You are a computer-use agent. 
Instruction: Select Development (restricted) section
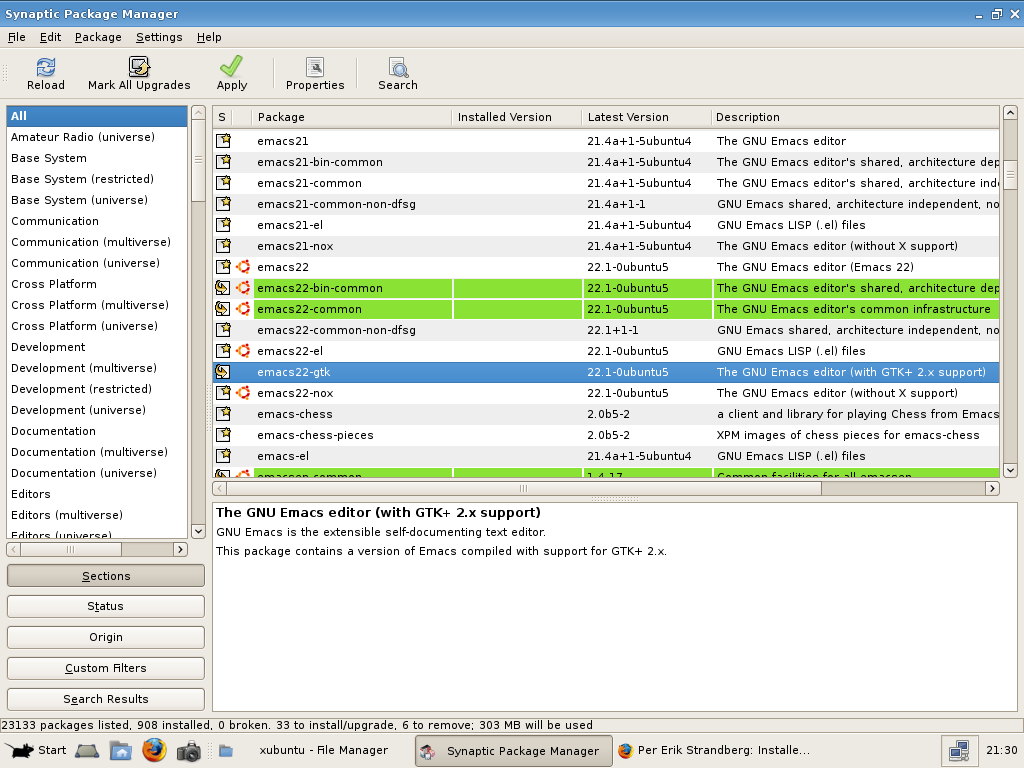point(97,389)
